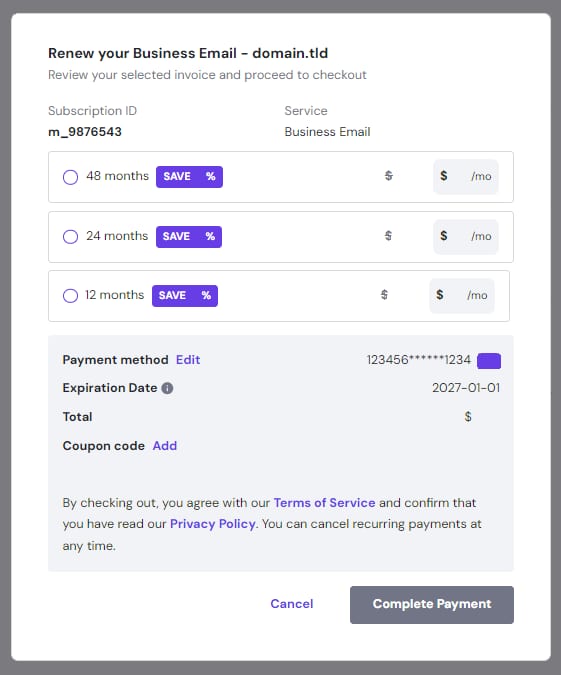Select the 48 months radio option
This screenshot has height=675, width=561.
[x=71, y=177]
